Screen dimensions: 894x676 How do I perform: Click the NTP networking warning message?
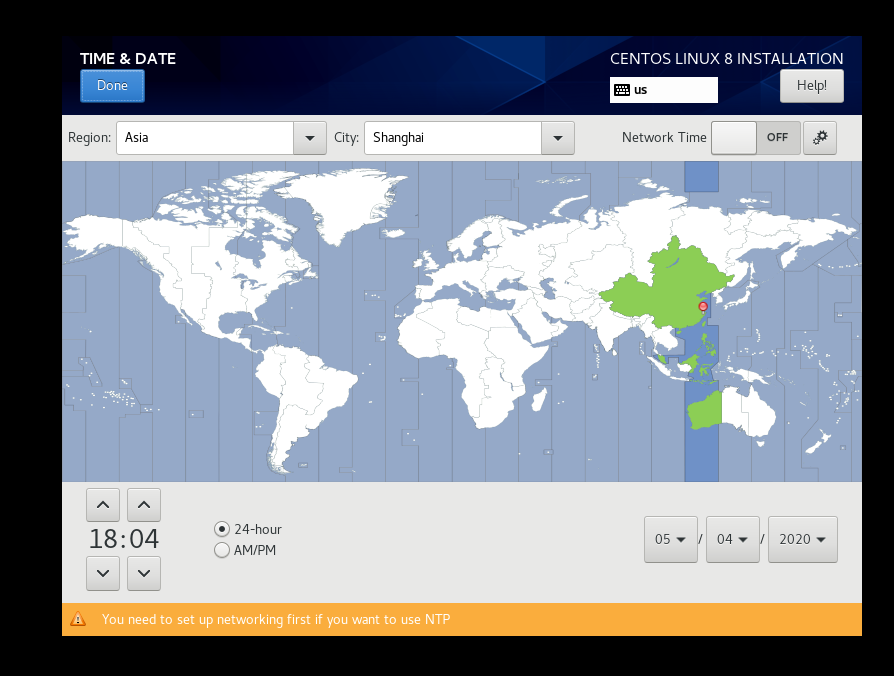pos(276,620)
